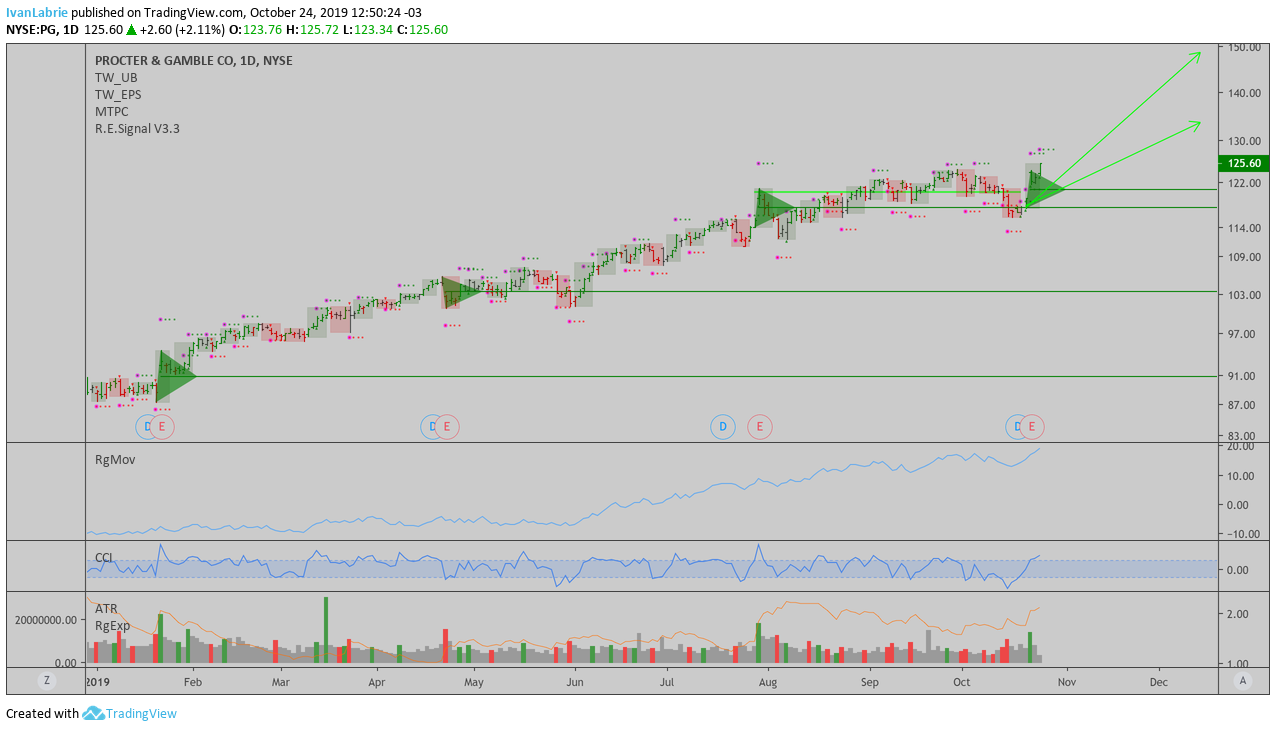This screenshot has height=731, width=1276.
Task: Click the NYSE:PG, 1D header symbol text
Action: [x=42, y=29]
